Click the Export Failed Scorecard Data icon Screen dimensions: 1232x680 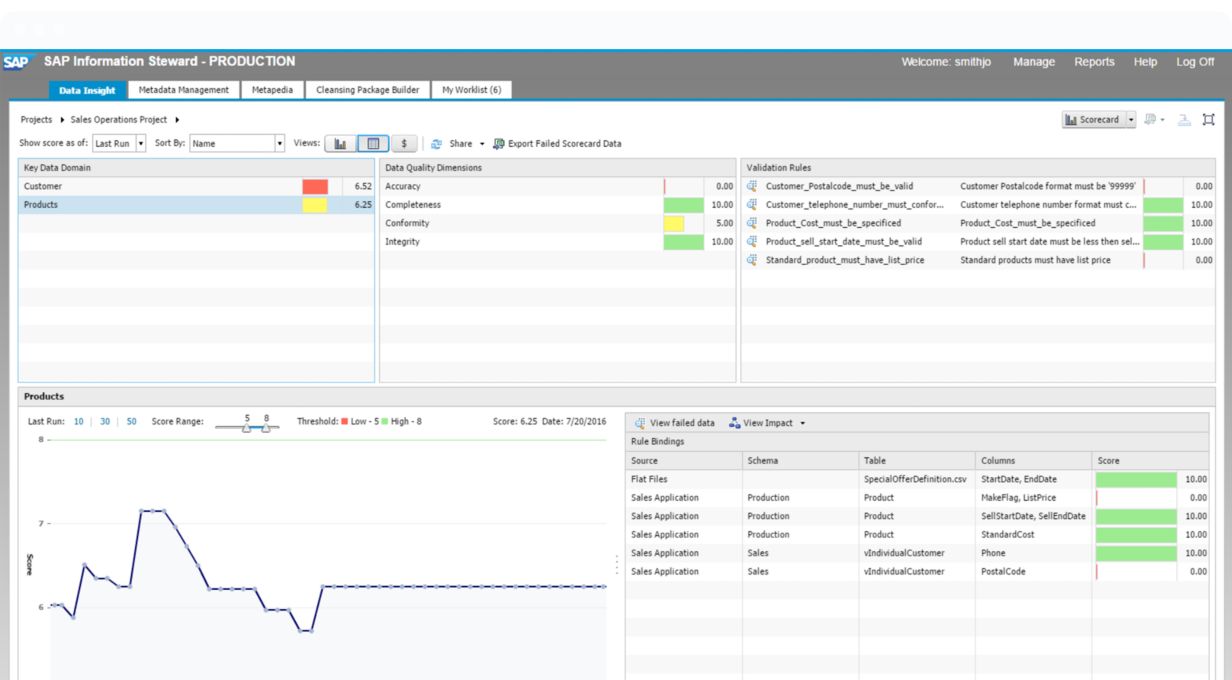(x=498, y=144)
